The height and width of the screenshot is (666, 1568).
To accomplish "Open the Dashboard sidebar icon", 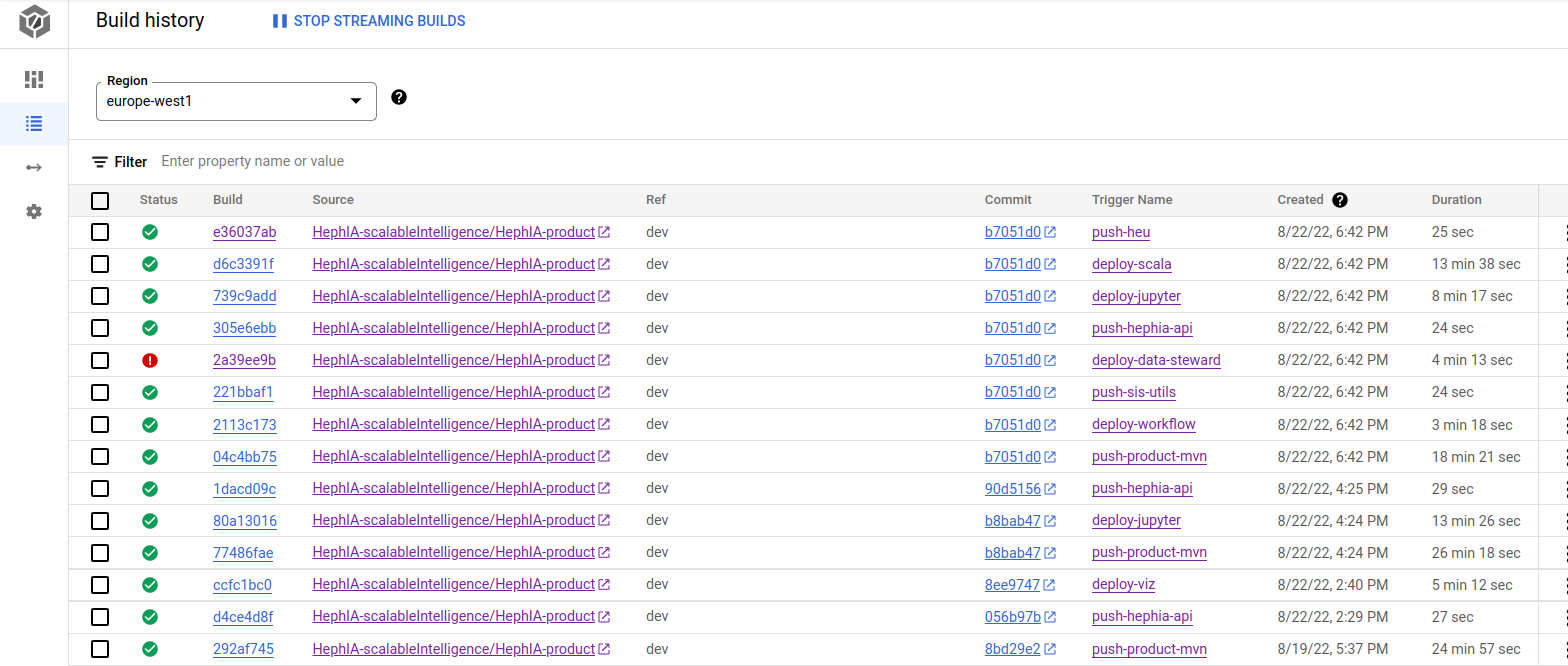I will click(x=34, y=79).
